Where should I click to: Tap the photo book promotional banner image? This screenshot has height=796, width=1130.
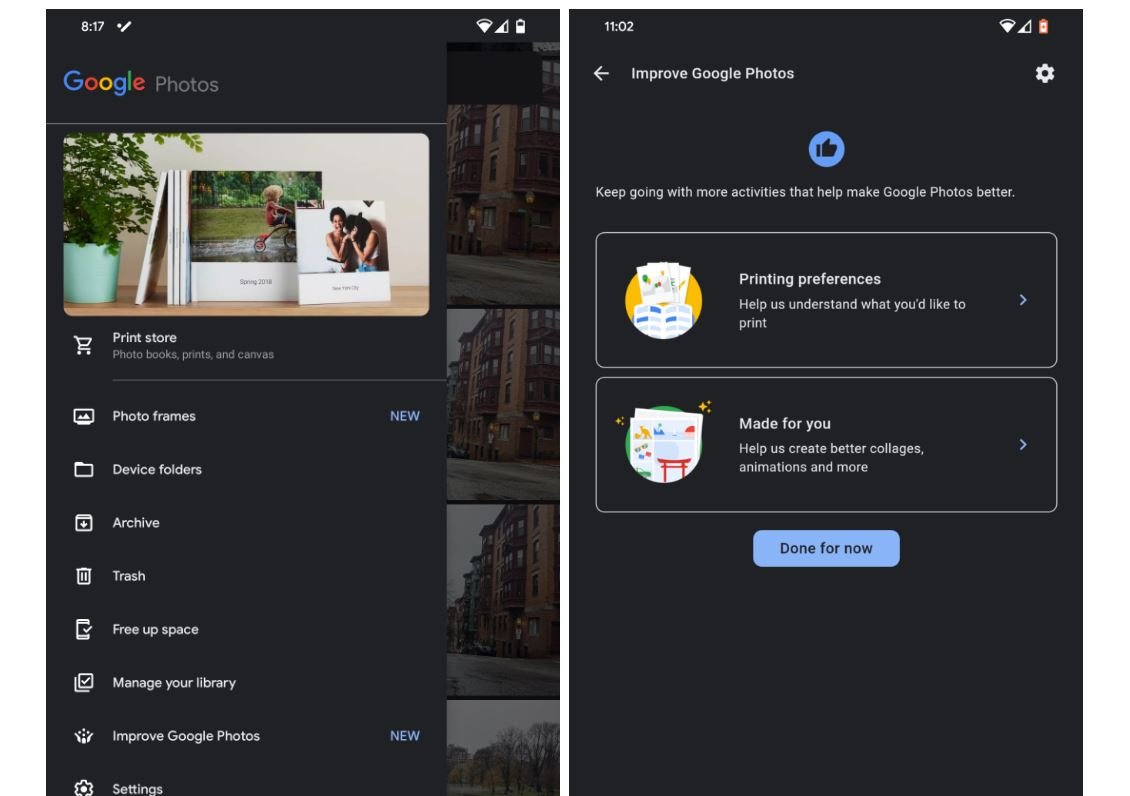point(246,225)
